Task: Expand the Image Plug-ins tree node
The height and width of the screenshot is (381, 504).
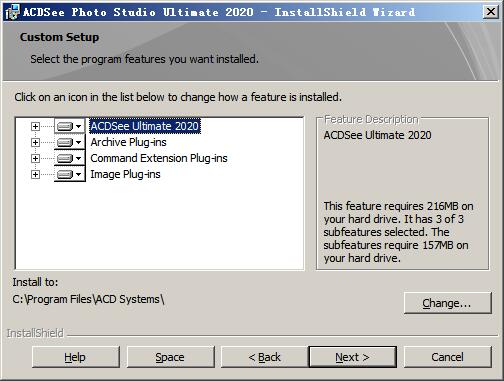Action: [x=35, y=174]
